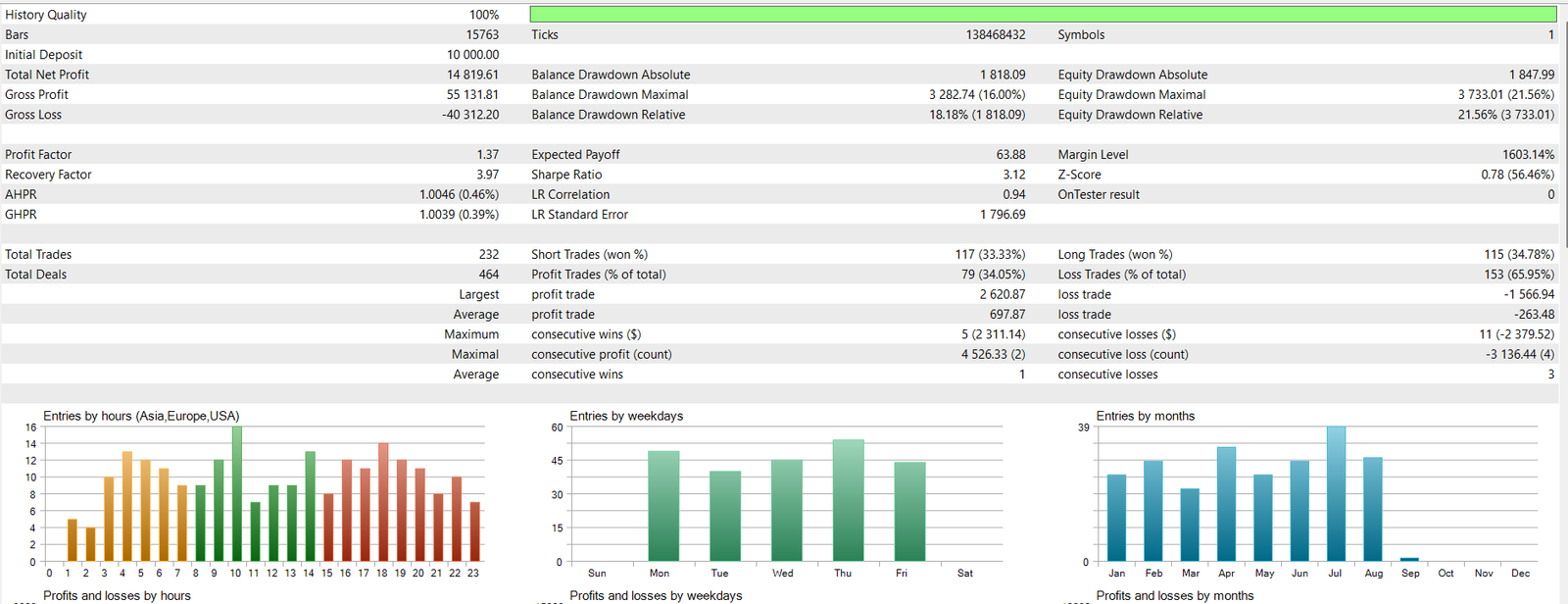Screen dimensions: 1568x604
Task: Select the Total Trades value 232
Action: tap(489, 255)
